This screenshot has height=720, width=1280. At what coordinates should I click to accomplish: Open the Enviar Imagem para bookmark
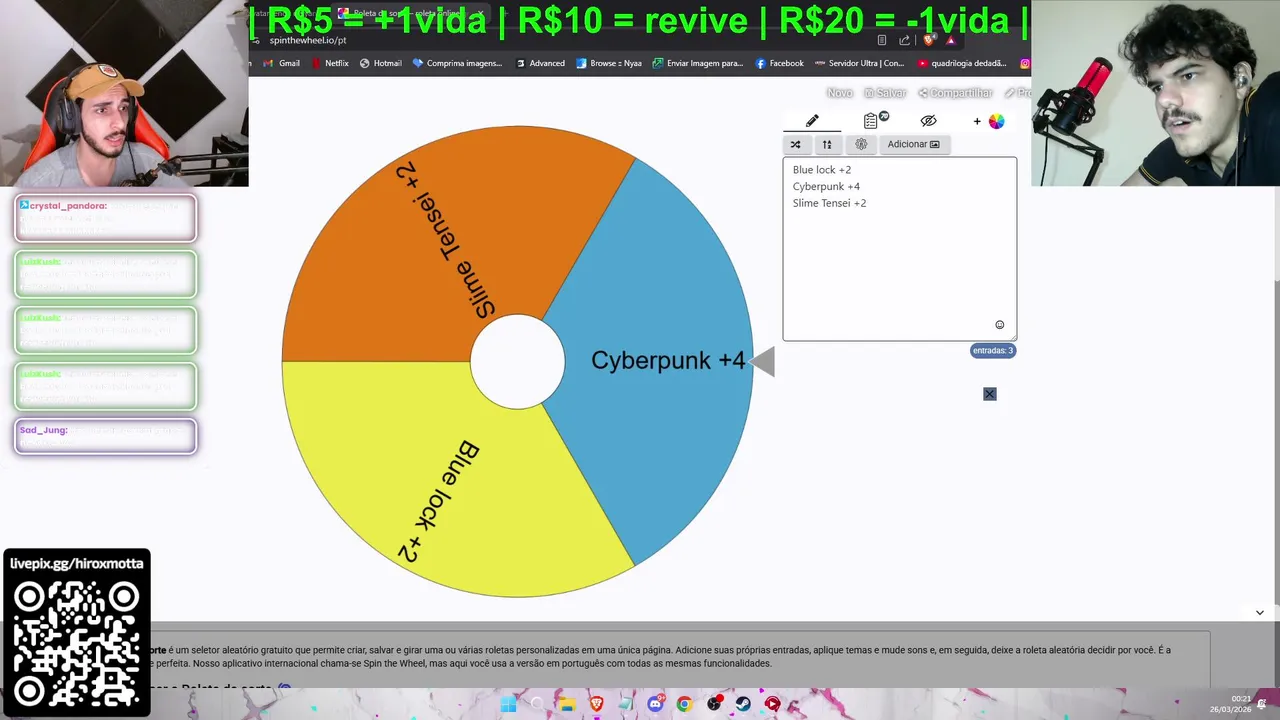tap(698, 63)
